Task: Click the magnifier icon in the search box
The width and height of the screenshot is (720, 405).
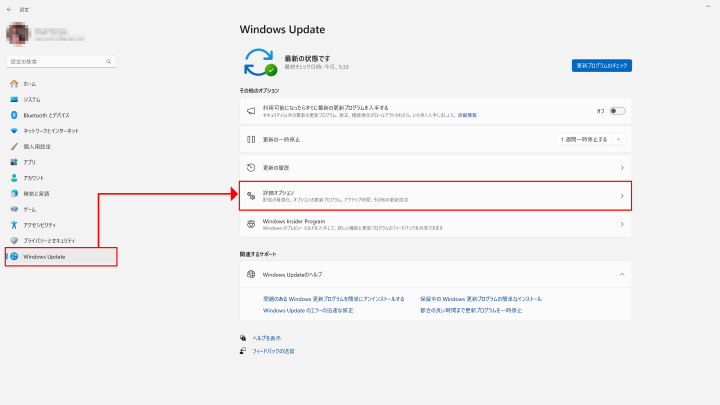Action: (x=108, y=62)
